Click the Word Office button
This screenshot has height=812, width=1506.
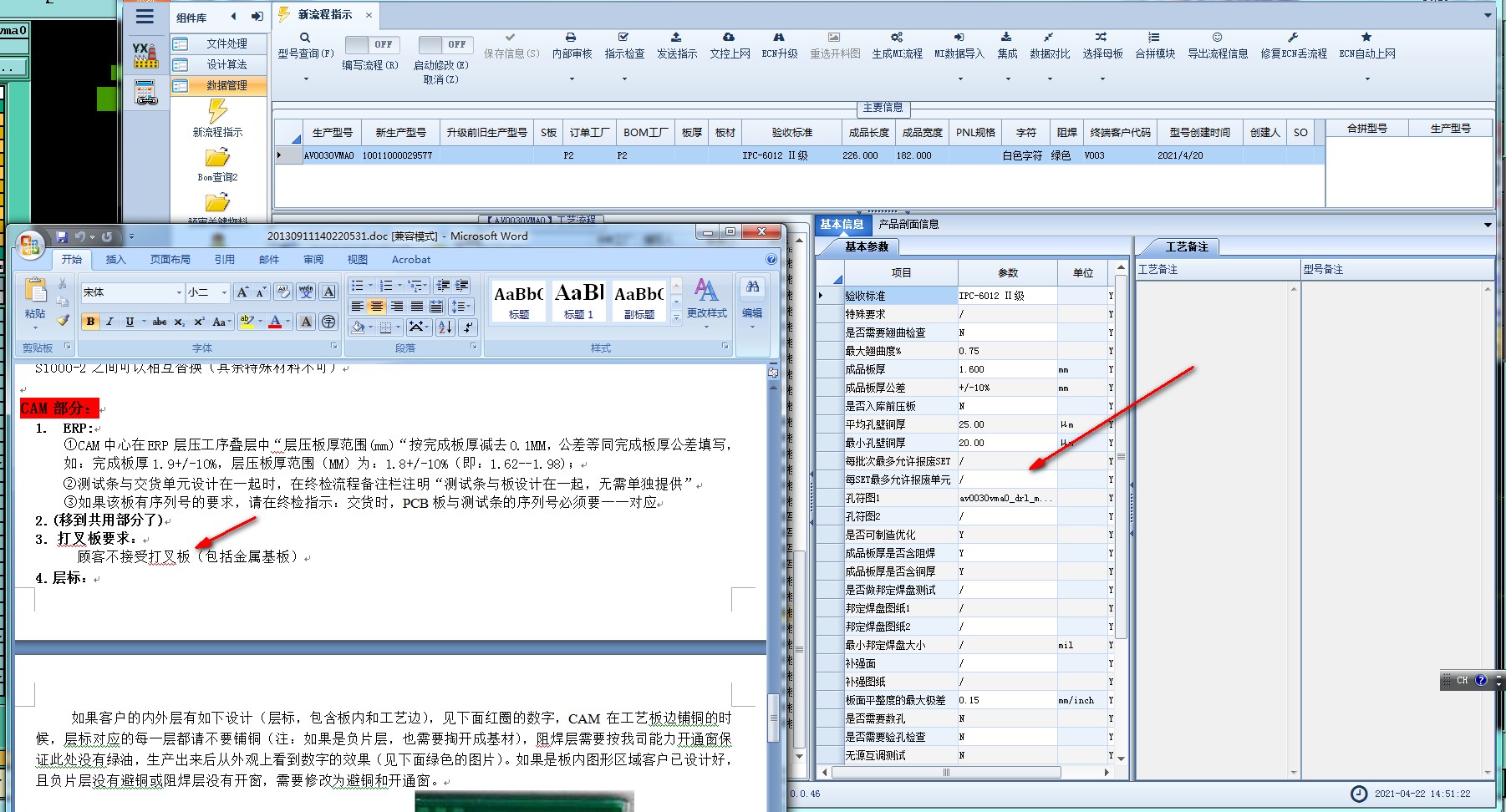(30, 244)
